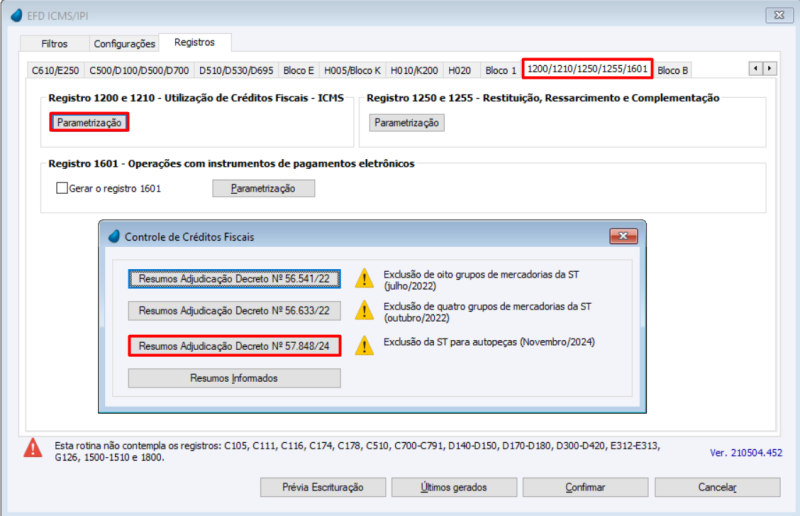
Task: Click the red alert icon near registros notice
Action: tap(33, 448)
